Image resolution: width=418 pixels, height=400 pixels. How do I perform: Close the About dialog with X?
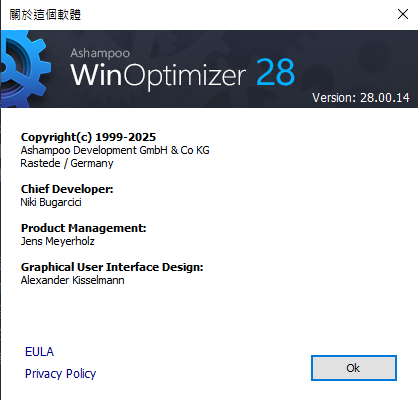point(403,14)
